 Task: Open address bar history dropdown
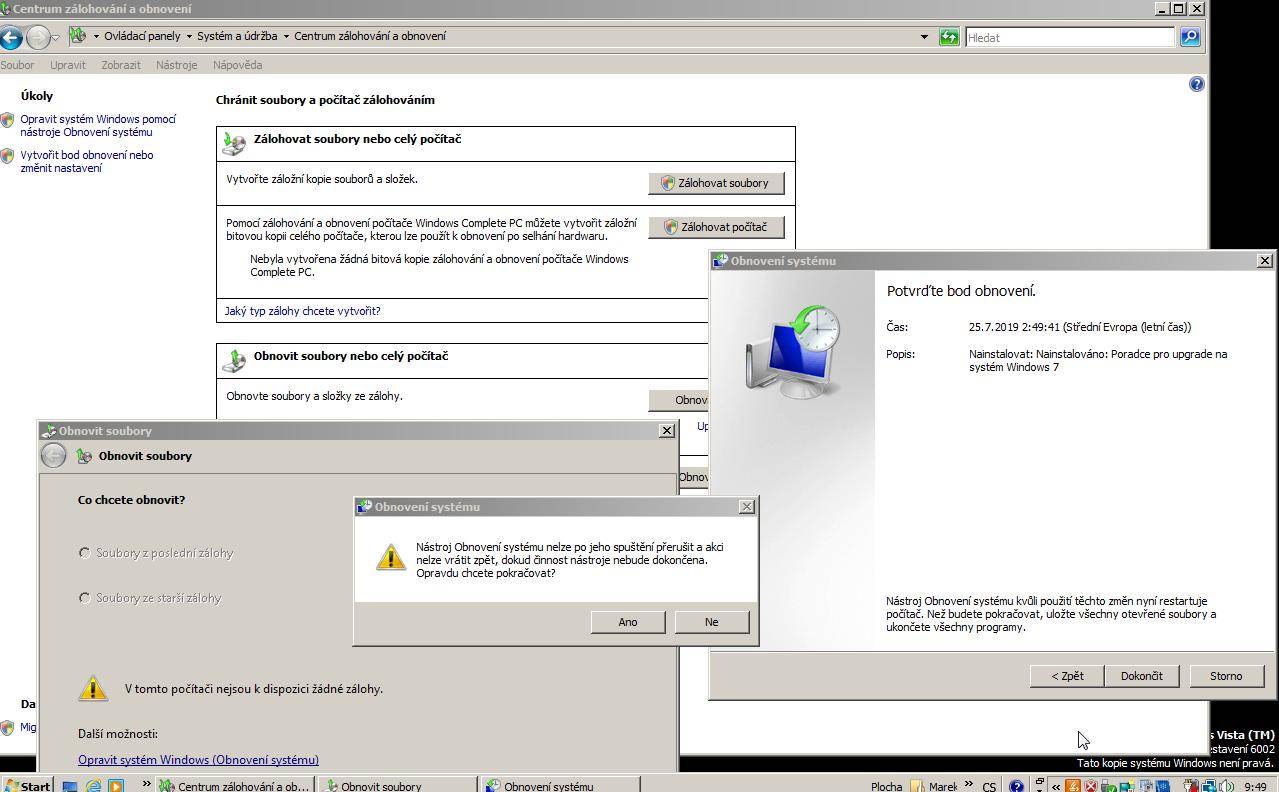pyautogui.click(x=924, y=37)
